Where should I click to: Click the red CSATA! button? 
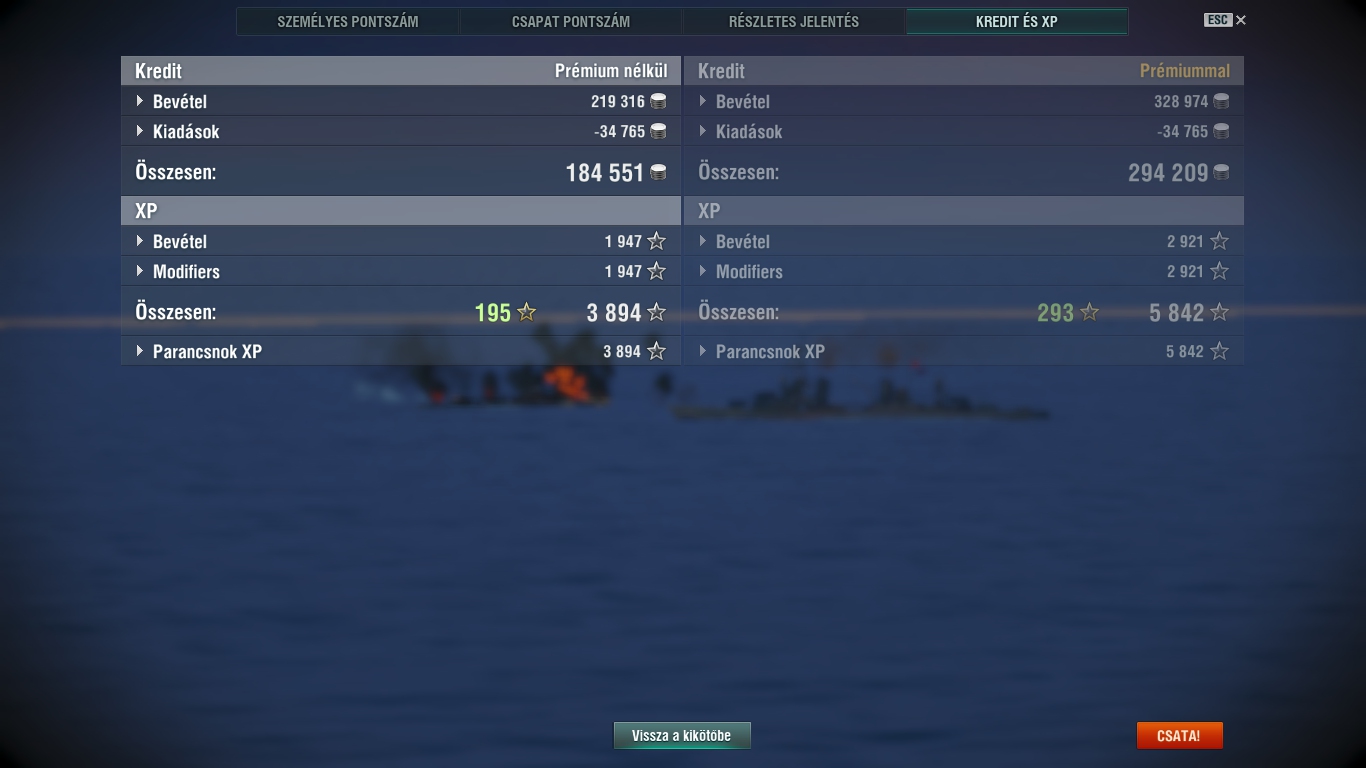(x=1179, y=736)
